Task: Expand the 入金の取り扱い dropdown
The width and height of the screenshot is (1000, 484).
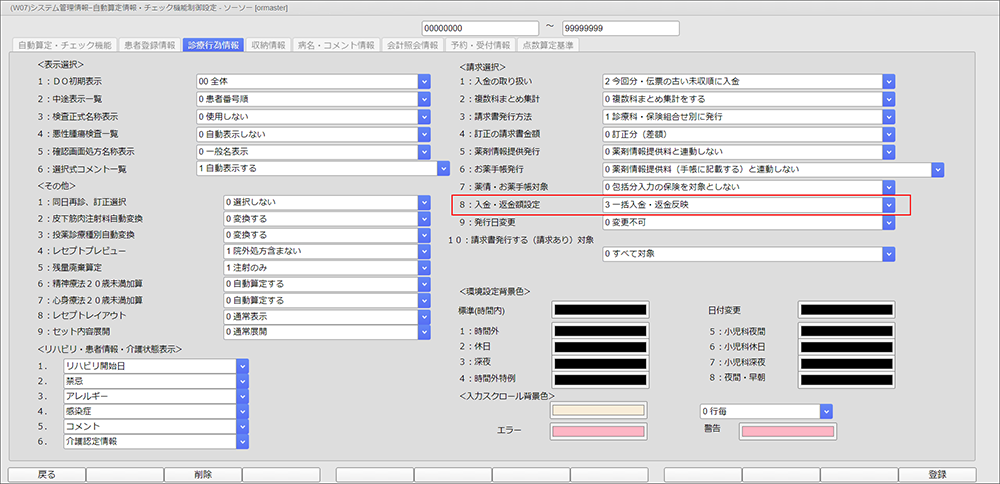Action: [x=888, y=81]
